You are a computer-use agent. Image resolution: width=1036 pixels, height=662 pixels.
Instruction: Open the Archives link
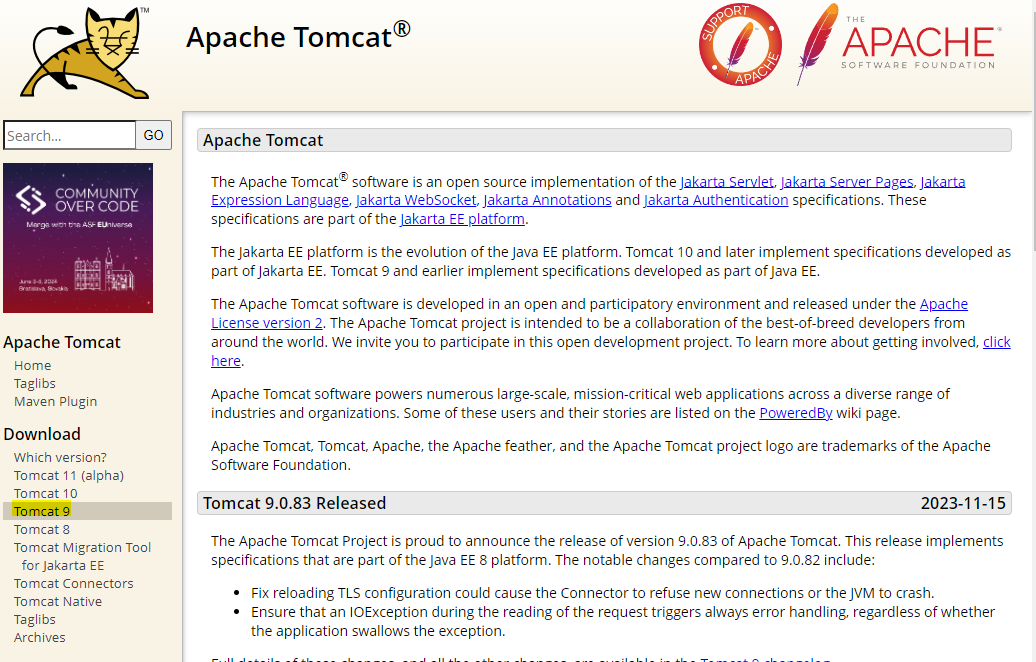40,638
